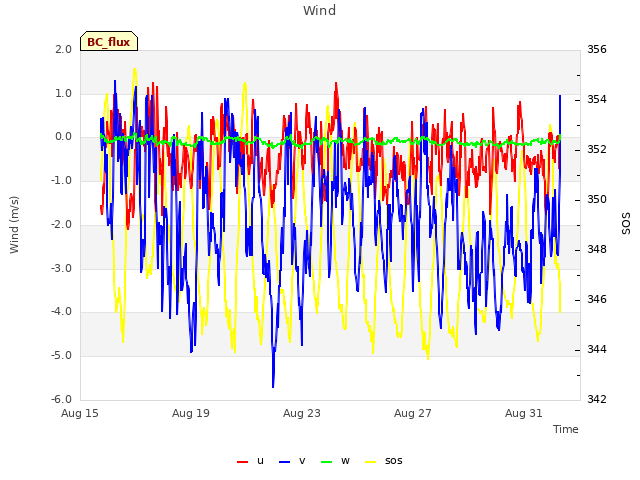640x480 pixels.
Task: Click the 'Wind (m/s)' left axis title
Action: pos(14,225)
